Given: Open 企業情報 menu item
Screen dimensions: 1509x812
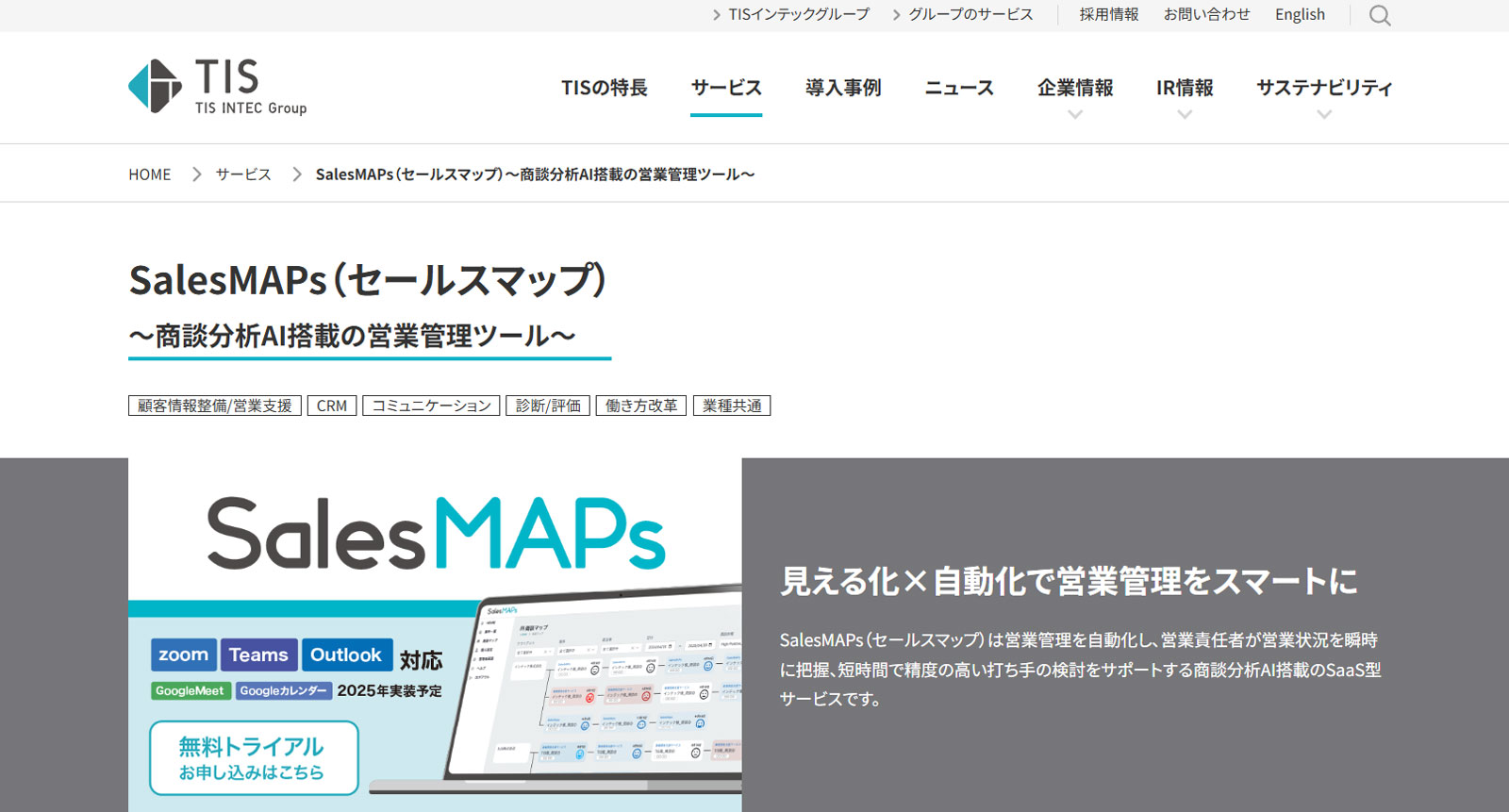Looking at the screenshot, I should pyautogui.click(x=1075, y=88).
